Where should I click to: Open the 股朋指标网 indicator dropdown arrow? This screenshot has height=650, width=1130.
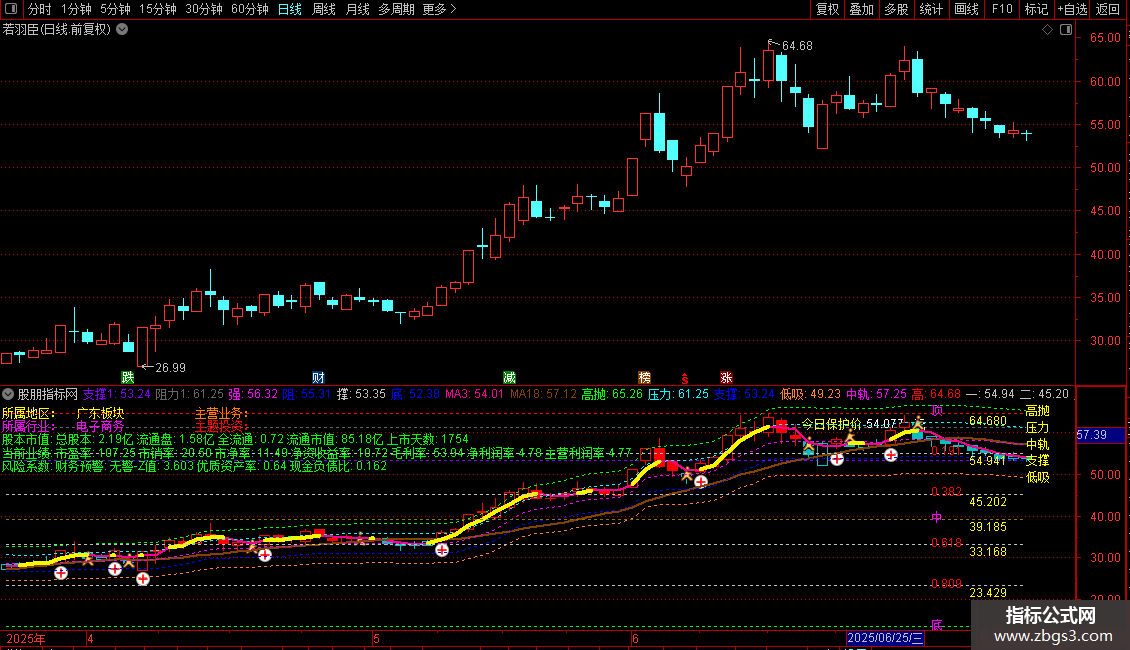coord(8,394)
